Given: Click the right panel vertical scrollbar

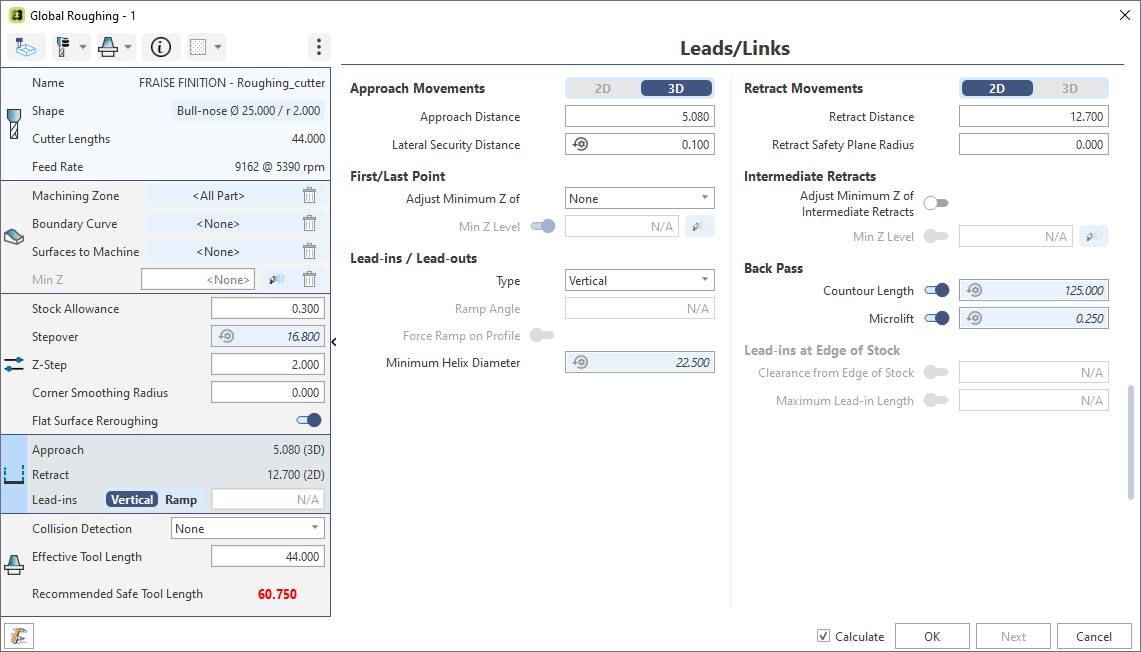Looking at the screenshot, I should tap(1130, 442).
